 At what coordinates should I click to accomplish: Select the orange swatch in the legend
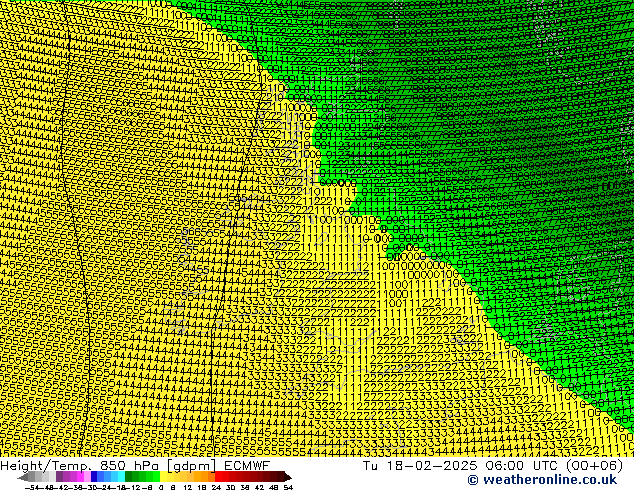[198, 477]
